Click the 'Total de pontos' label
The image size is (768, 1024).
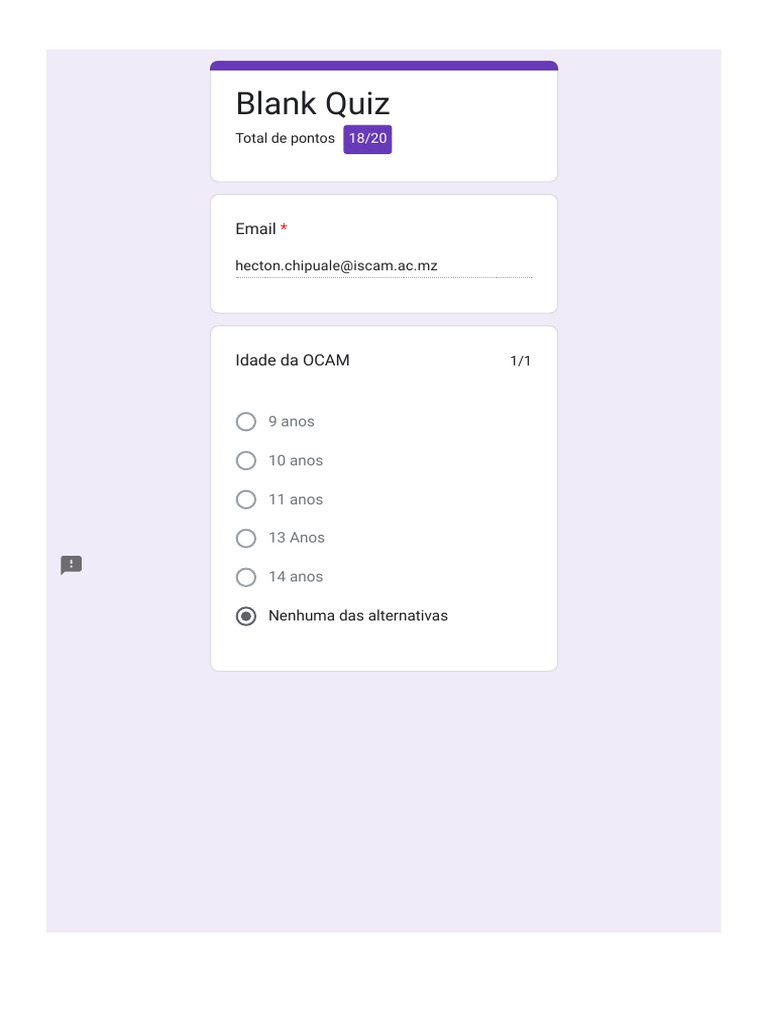coord(285,139)
